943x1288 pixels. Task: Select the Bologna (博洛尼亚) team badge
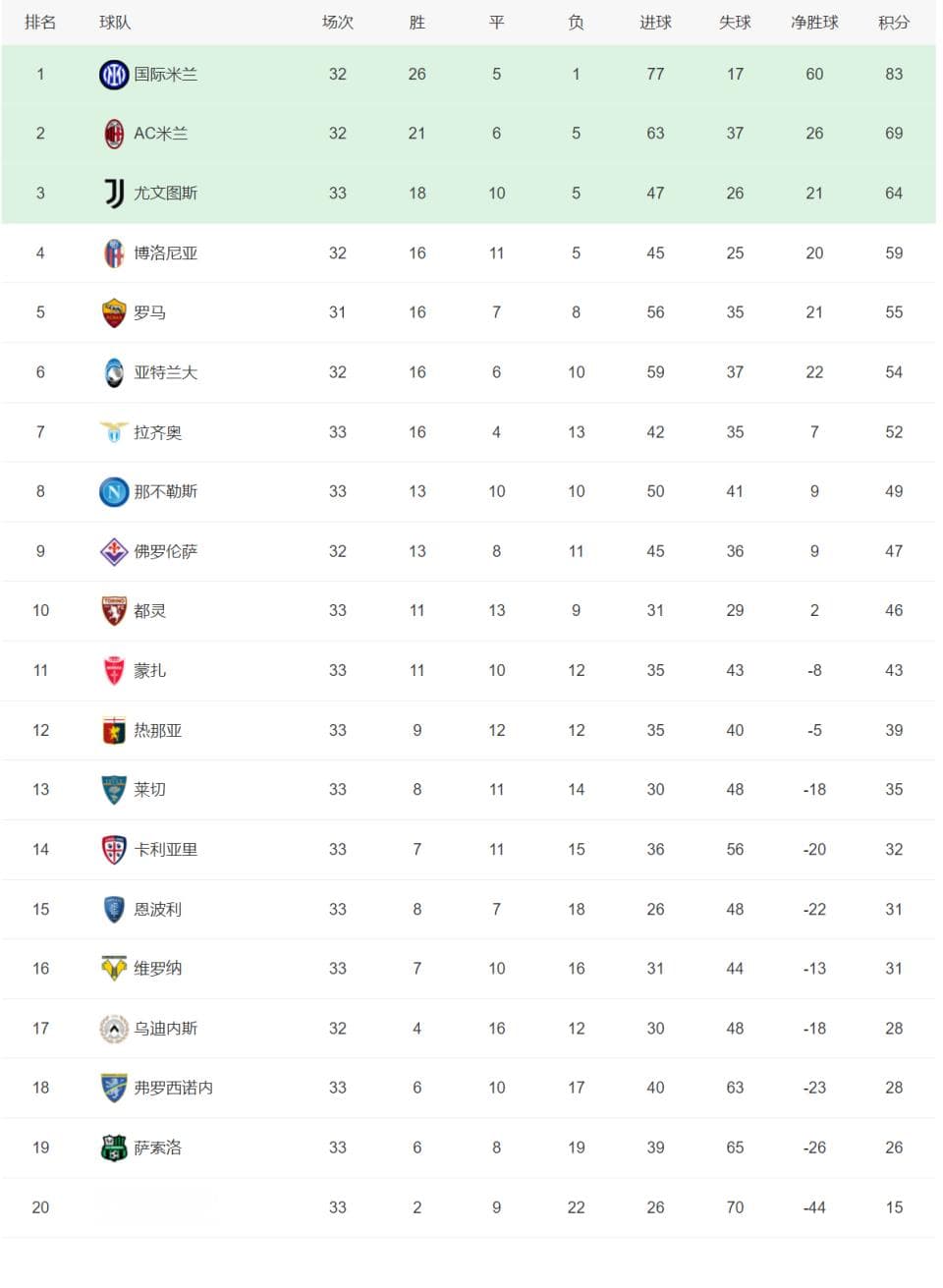114,253
